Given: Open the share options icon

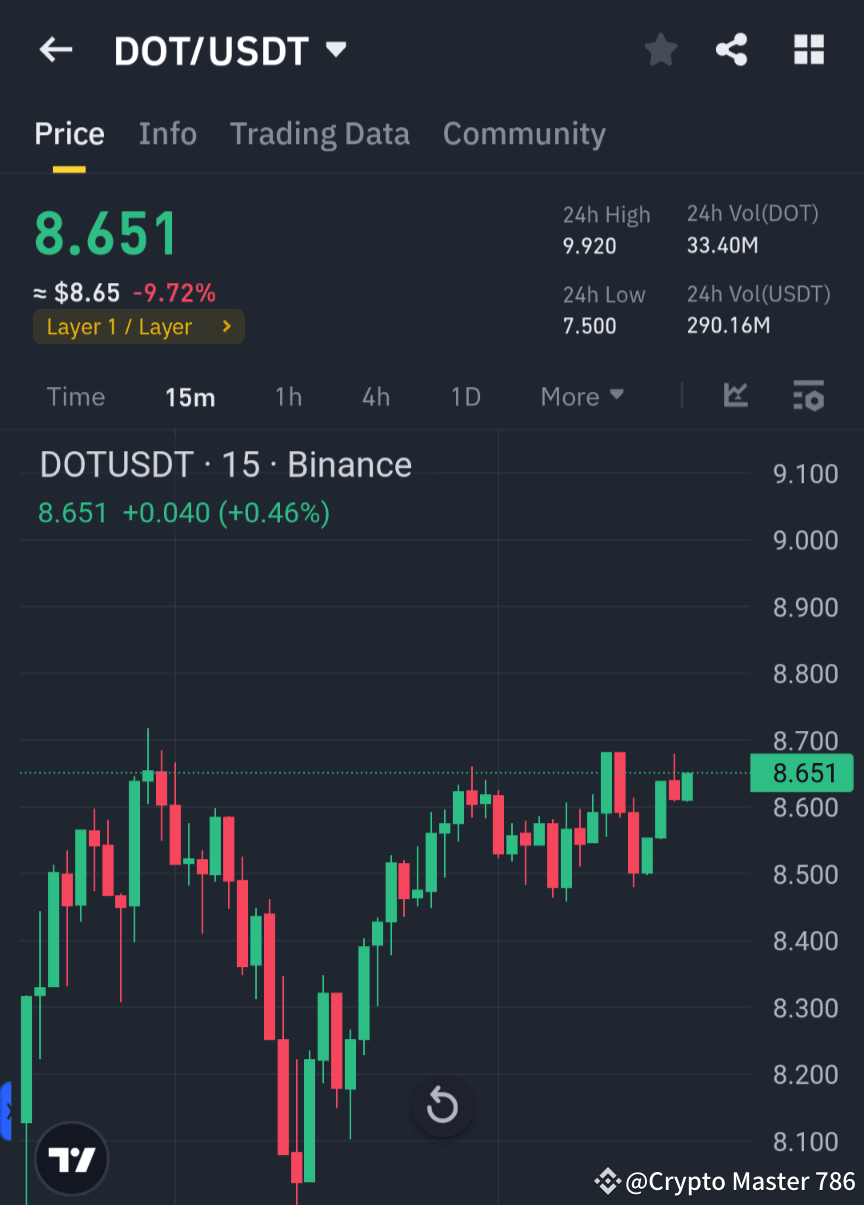Looking at the screenshot, I should pos(731,49).
